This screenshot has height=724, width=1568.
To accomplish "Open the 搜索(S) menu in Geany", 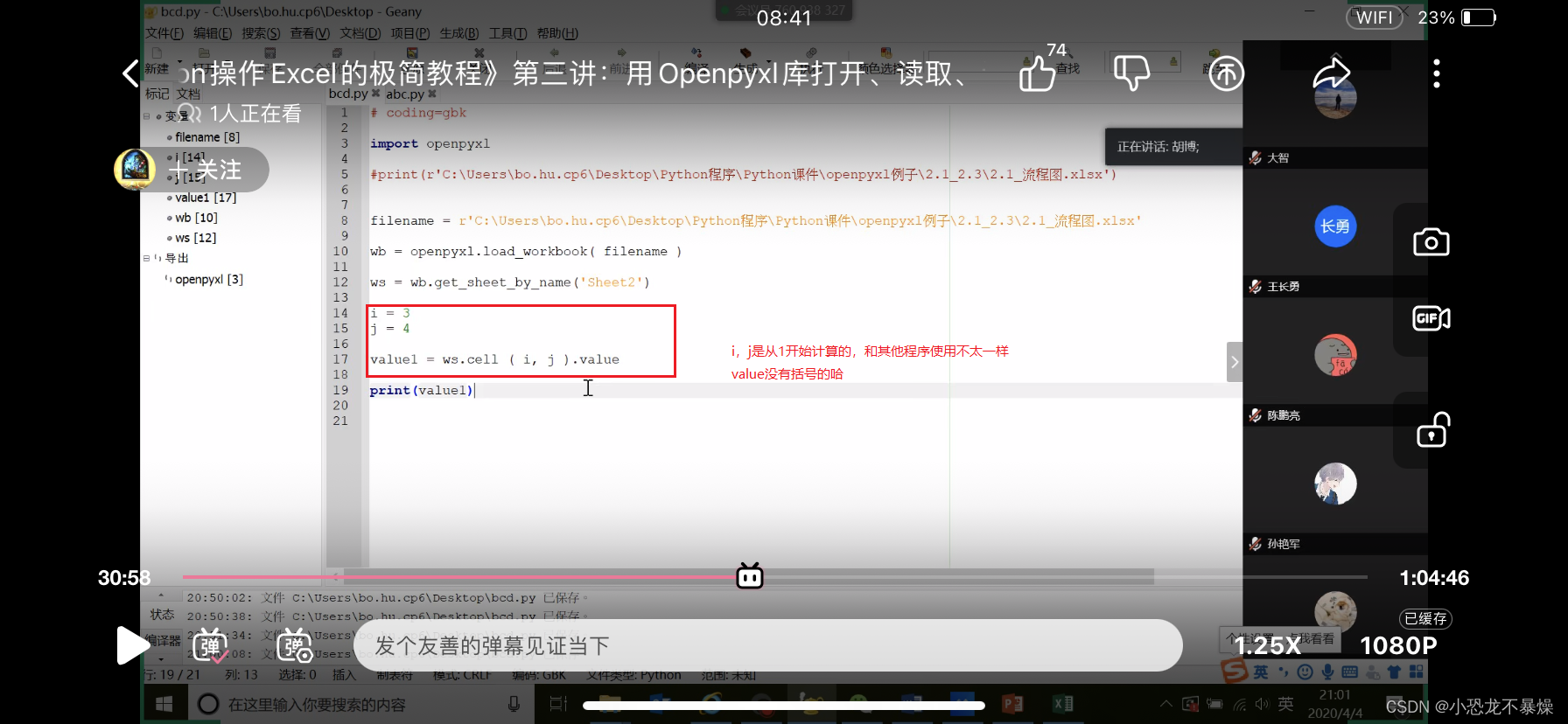I will [x=261, y=33].
